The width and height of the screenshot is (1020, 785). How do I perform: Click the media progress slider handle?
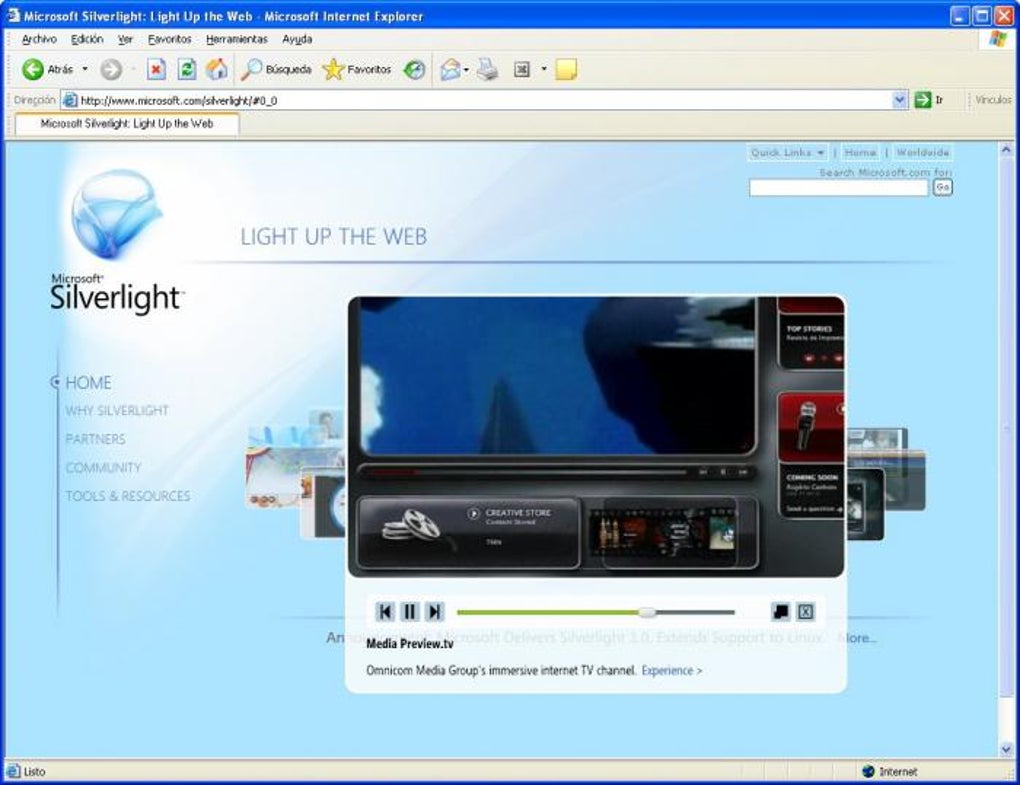pos(647,612)
